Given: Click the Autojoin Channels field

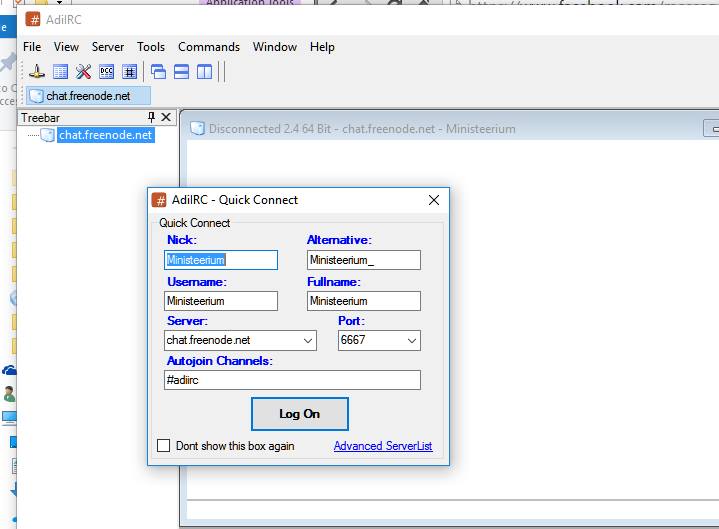Looking at the screenshot, I should pyautogui.click(x=292, y=380).
